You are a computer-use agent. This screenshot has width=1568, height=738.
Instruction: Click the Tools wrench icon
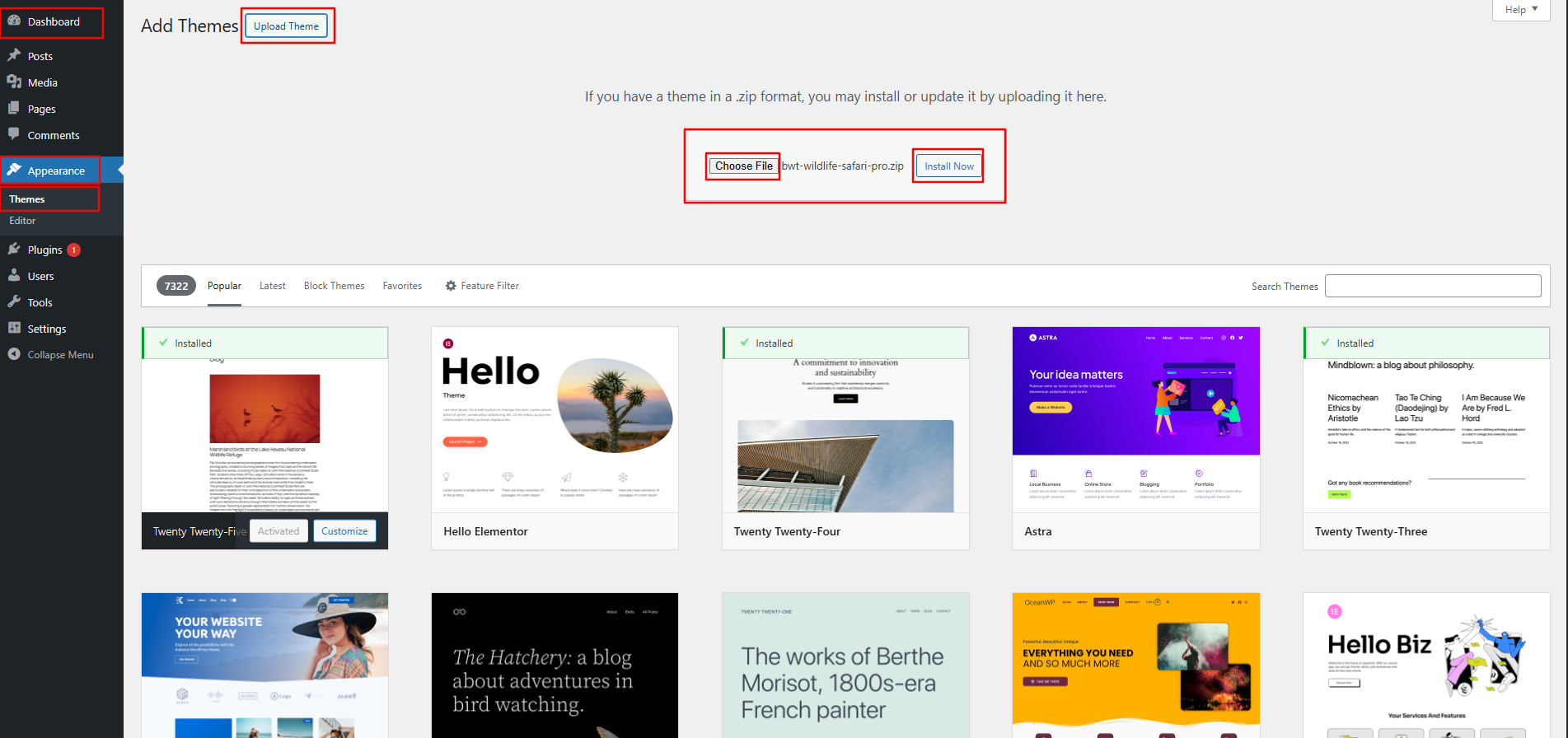14,301
